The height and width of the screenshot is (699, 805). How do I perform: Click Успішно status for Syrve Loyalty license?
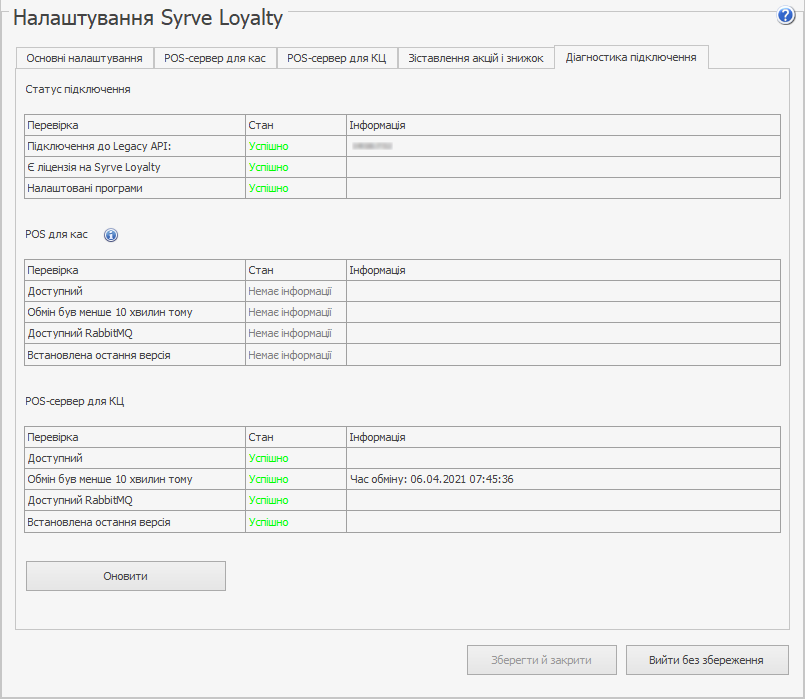click(x=269, y=167)
